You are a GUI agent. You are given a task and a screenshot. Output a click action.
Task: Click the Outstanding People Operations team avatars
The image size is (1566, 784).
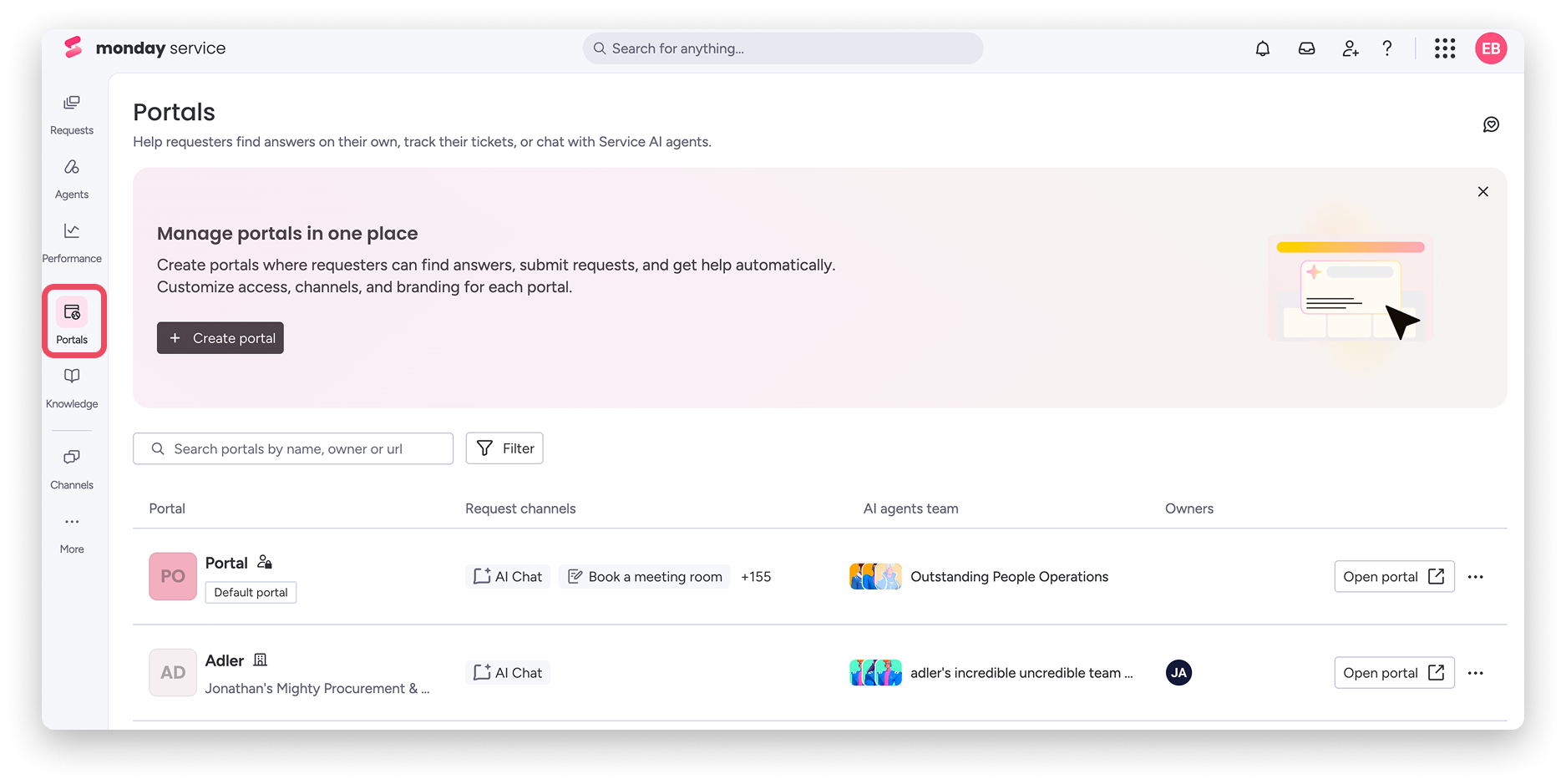875,576
